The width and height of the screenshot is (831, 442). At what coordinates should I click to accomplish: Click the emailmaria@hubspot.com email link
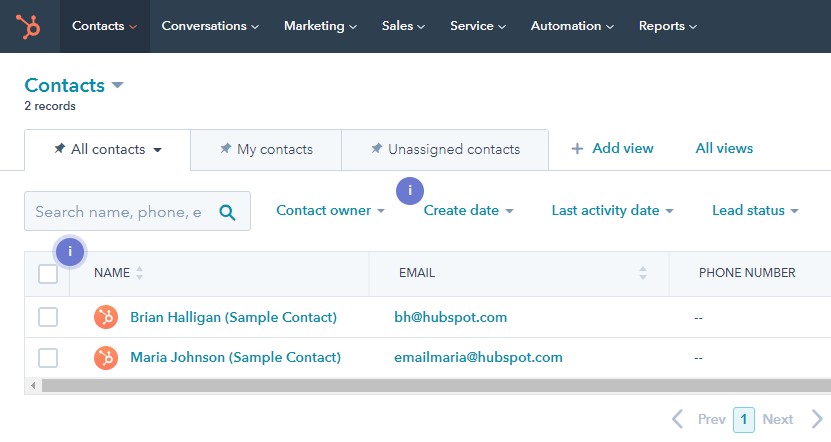tap(478, 357)
